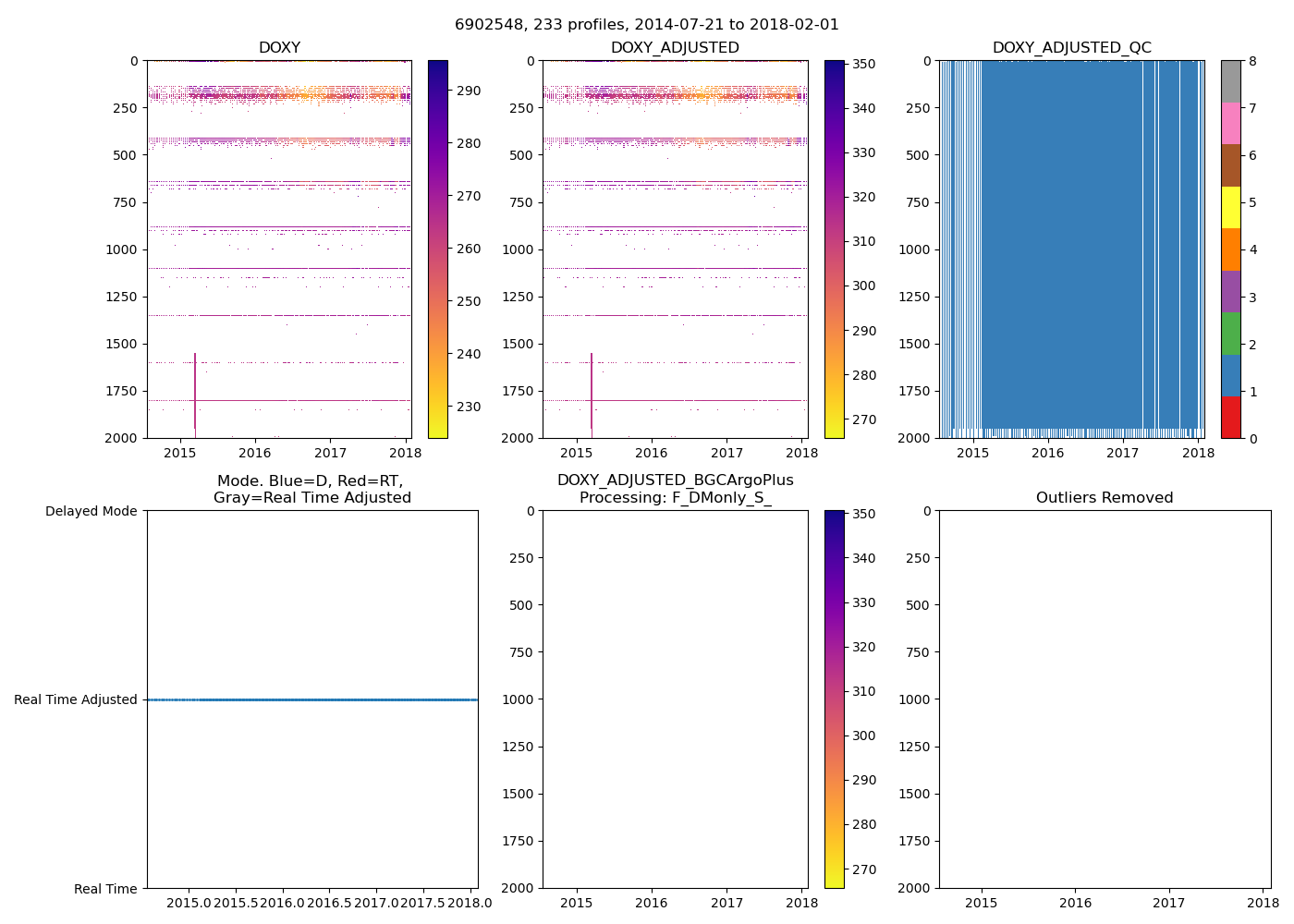Image resolution: width=1294 pixels, height=924 pixels.
Task: Click the red QC flag 0 swatch
Action: tap(1230, 418)
